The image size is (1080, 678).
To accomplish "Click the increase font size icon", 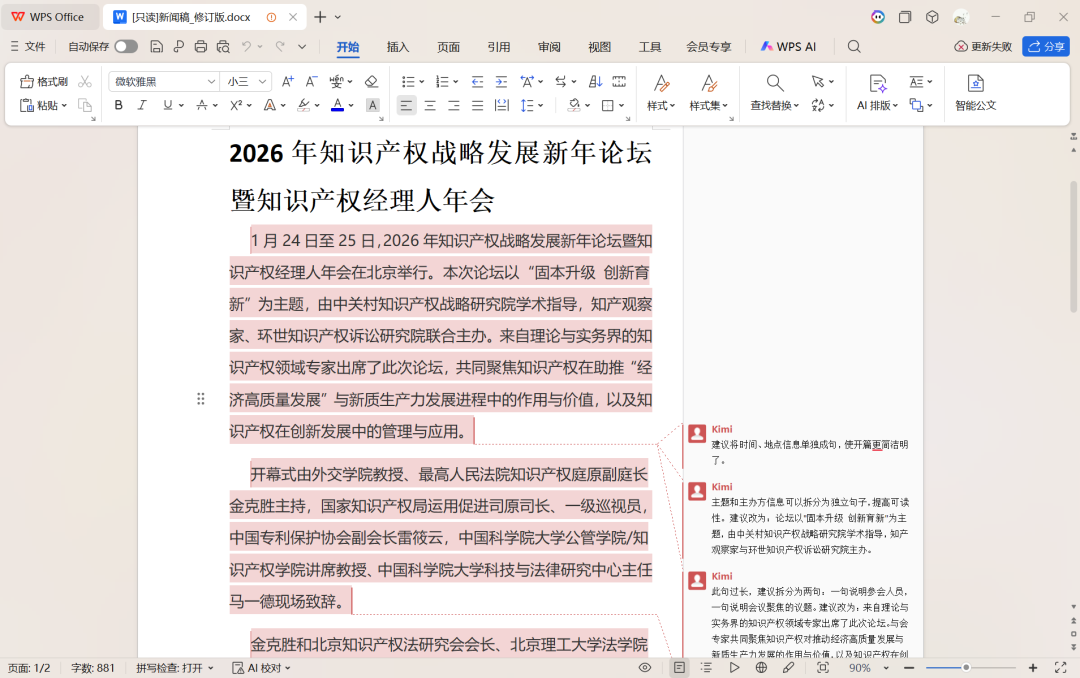I will 288,81.
